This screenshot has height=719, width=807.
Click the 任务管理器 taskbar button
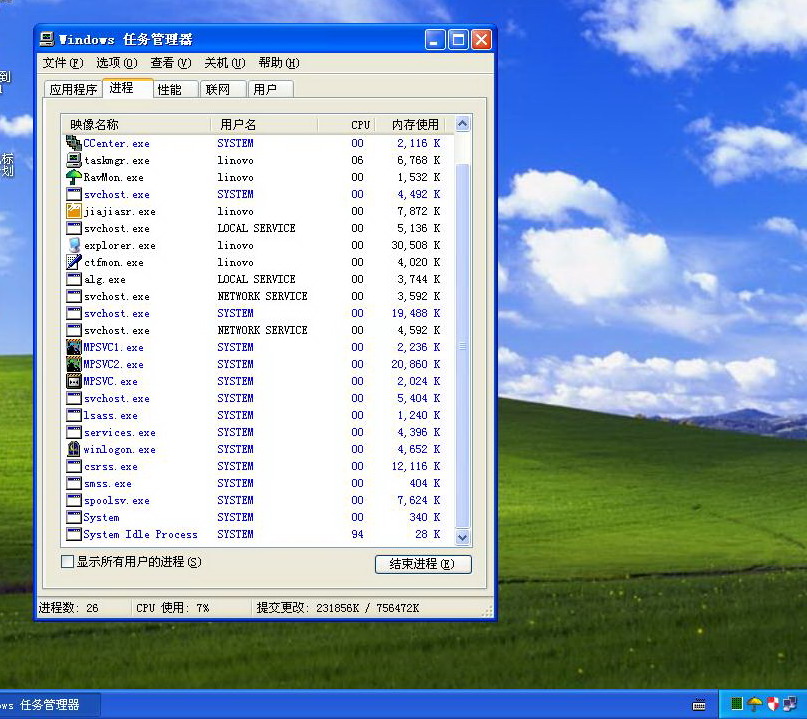point(49,705)
